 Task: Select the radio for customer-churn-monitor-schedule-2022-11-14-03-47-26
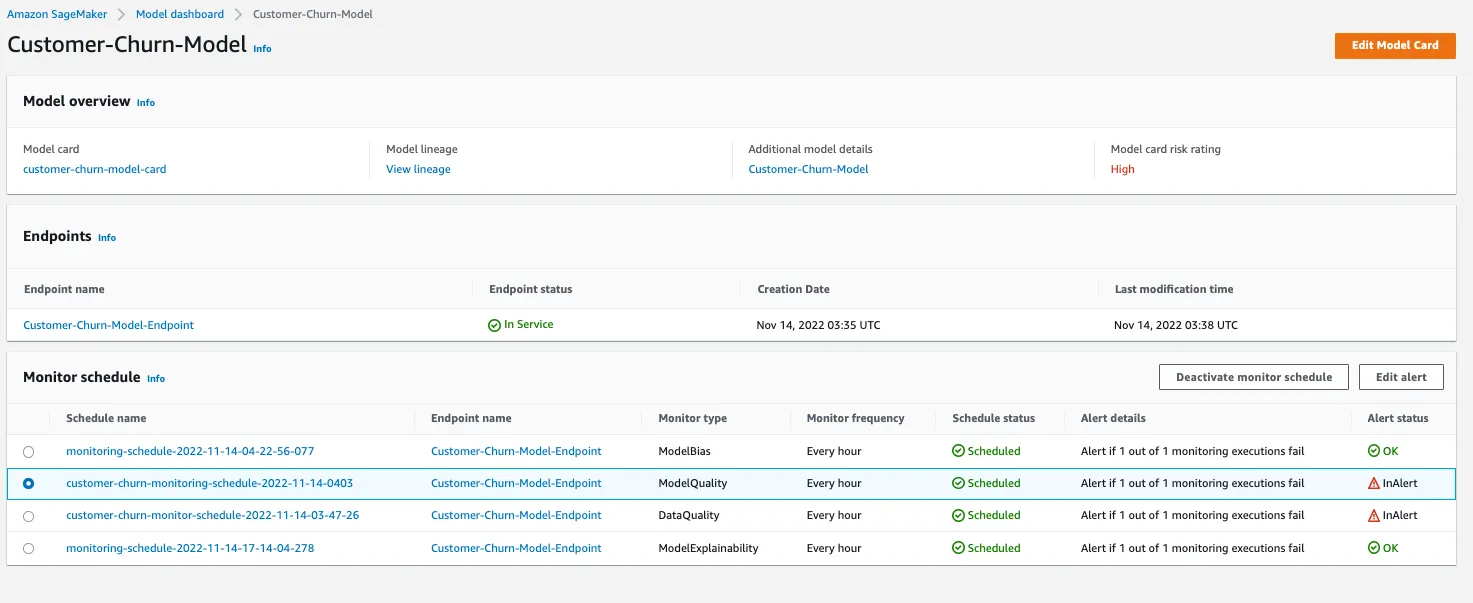click(28, 515)
